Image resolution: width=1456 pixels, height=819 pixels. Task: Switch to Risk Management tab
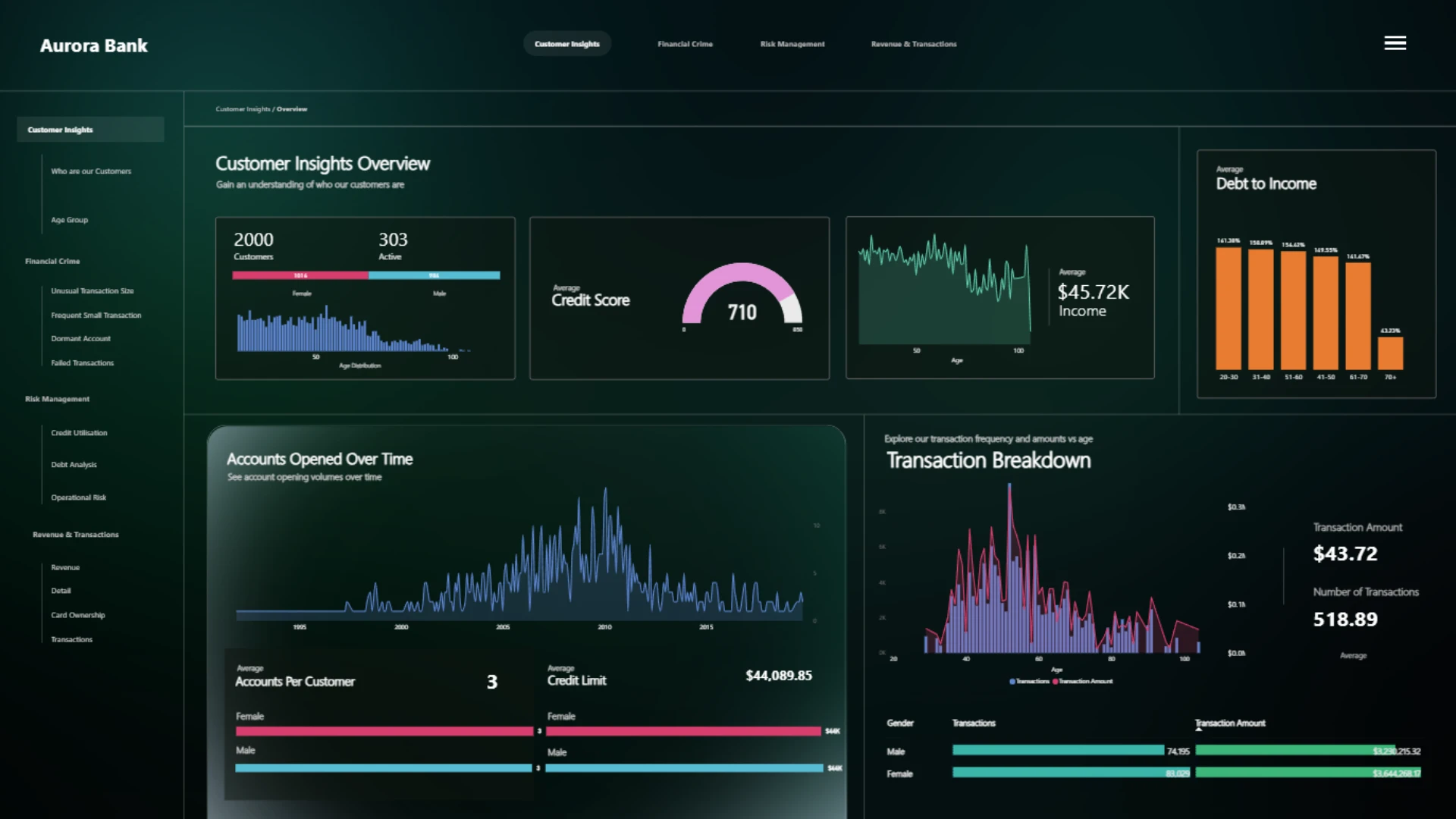pos(792,44)
